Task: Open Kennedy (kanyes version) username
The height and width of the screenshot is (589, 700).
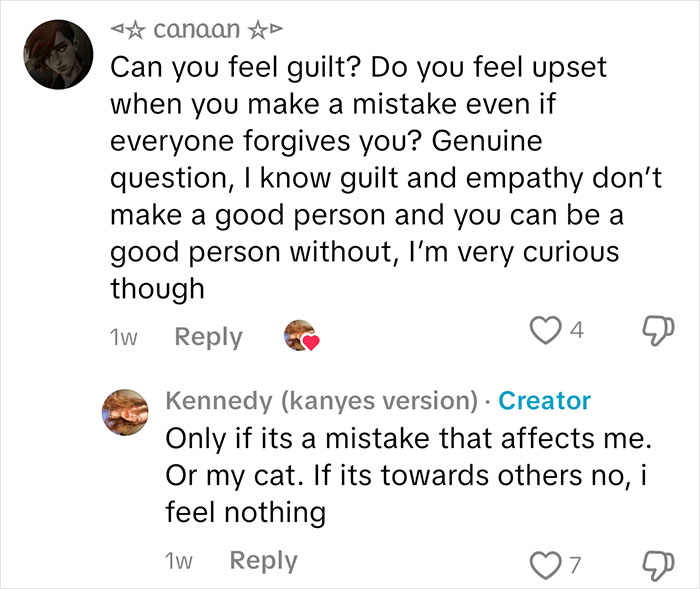Action: point(321,401)
